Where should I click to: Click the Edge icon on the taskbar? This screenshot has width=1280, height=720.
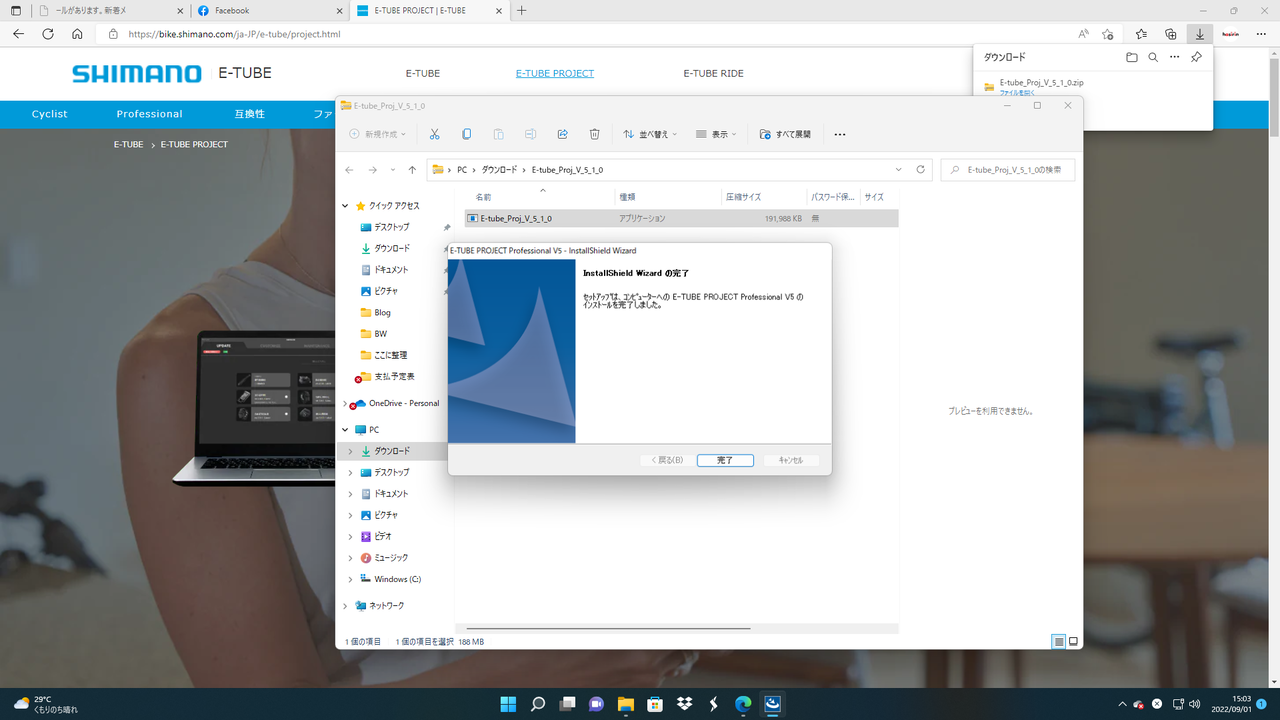coord(743,704)
